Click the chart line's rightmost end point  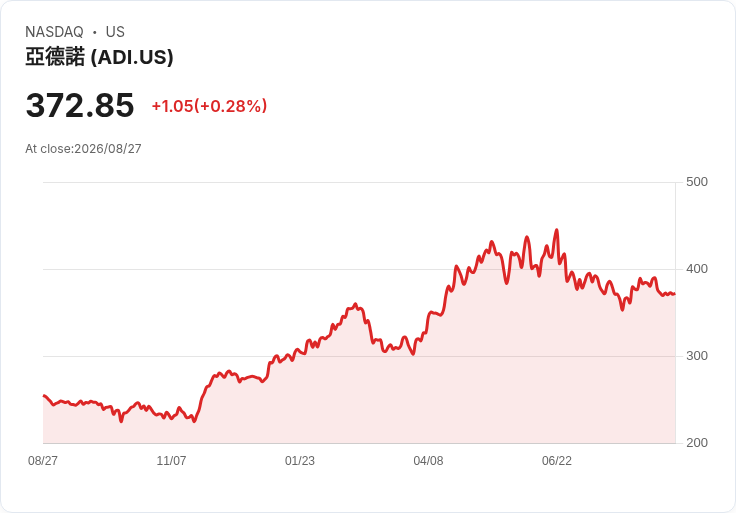[x=675, y=294]
